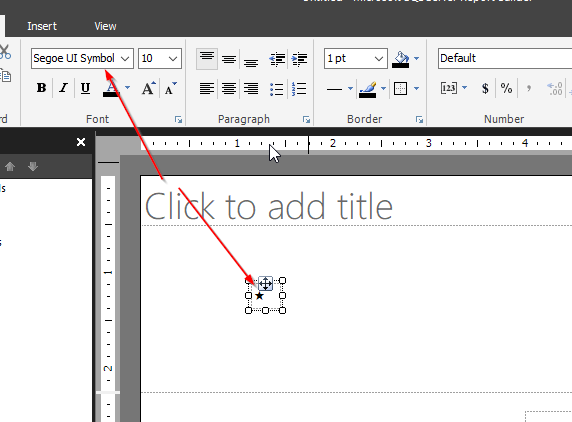The image size is (572, 422).
Task: Align paragraph left
Action: (207, 89)
